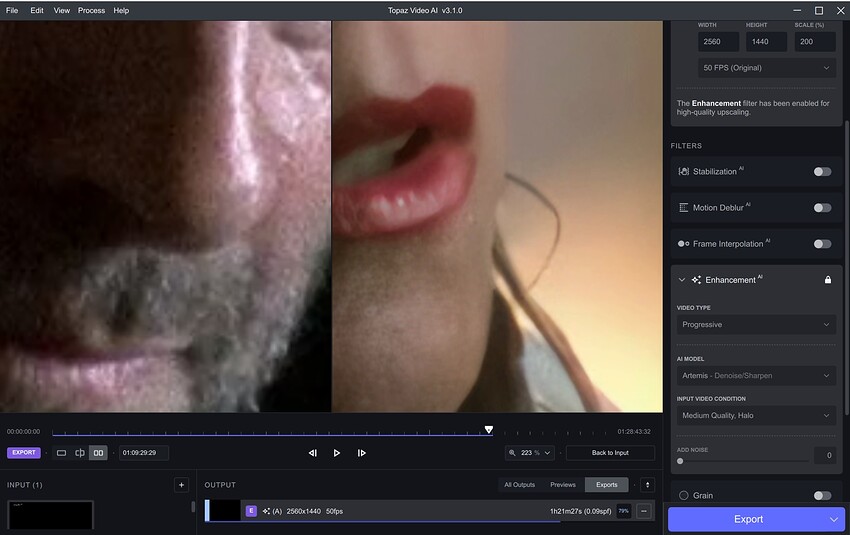Step forward one frame
Screen dimensions: 850x535
pyautogui.click(x=362, y=453)
